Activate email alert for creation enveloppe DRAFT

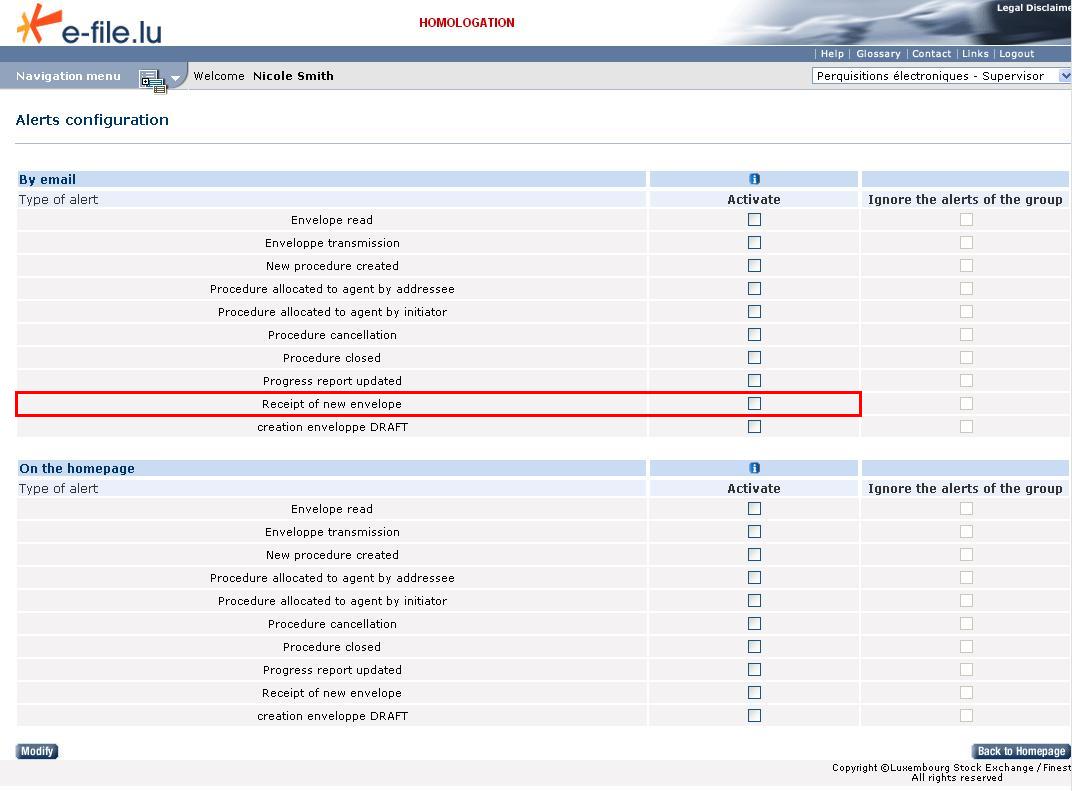[754, 427]
